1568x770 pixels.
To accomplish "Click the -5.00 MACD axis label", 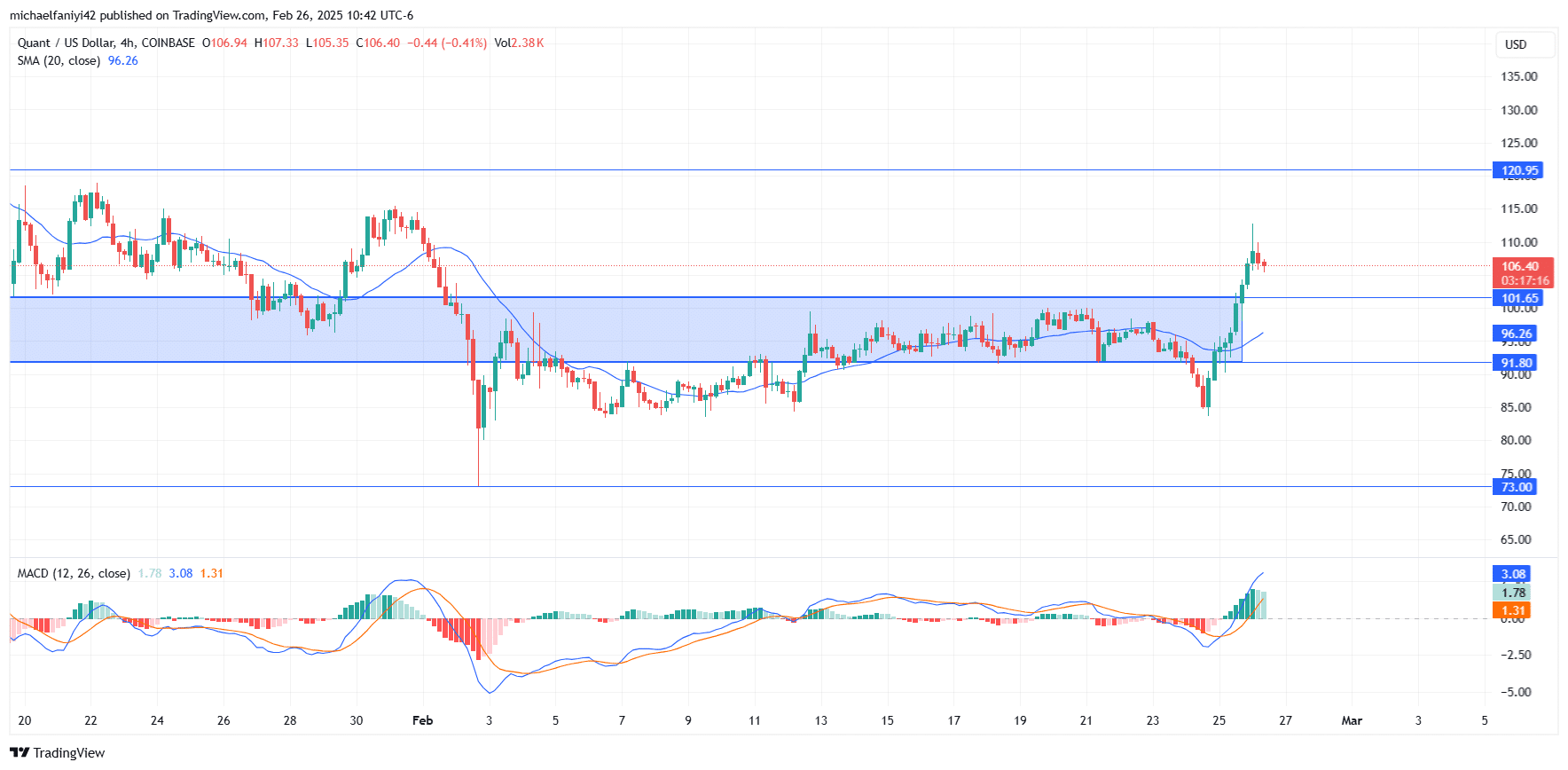I will click(x=1515, y=692).
